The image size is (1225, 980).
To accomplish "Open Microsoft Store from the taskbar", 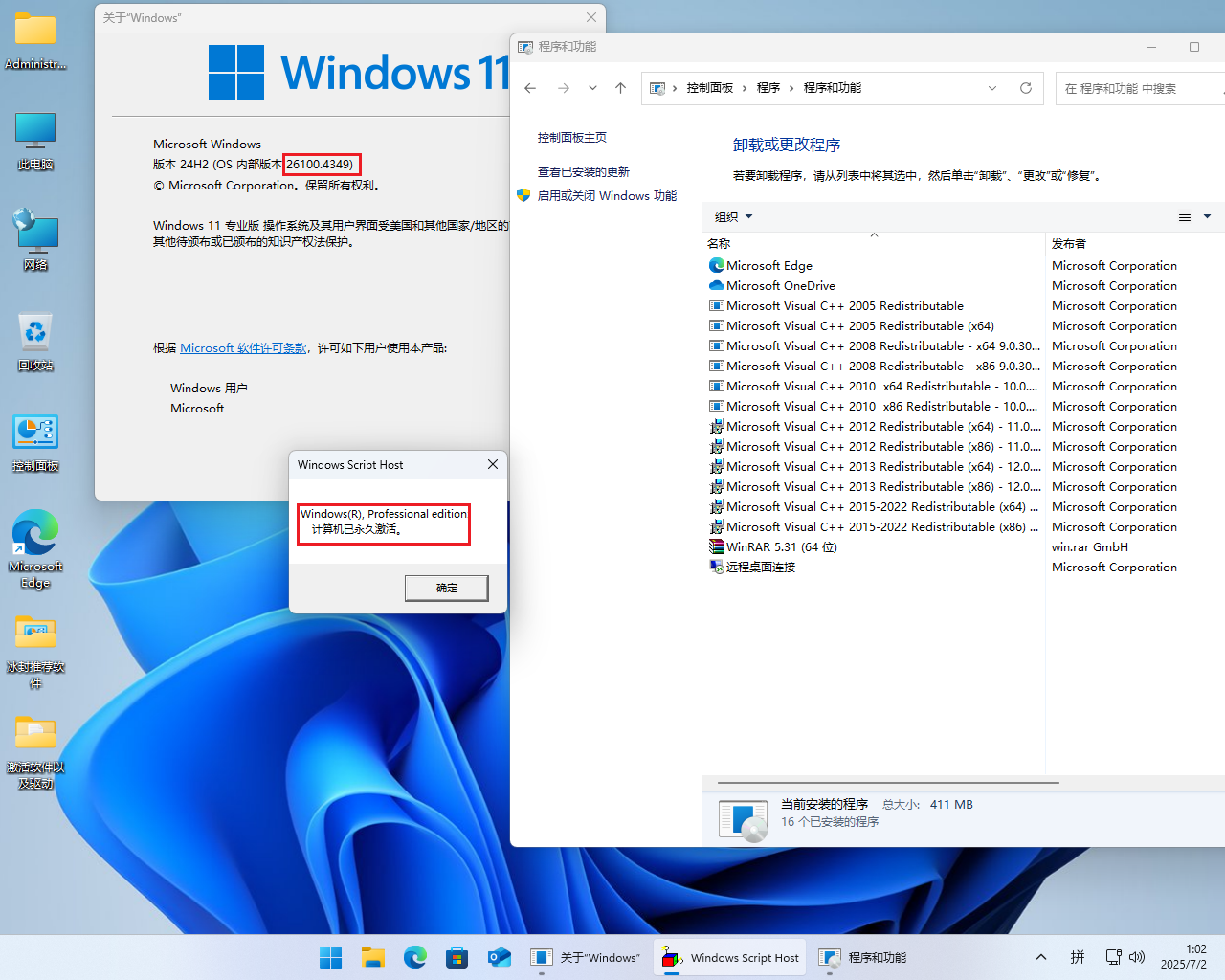I will click(x=457, y=957).
